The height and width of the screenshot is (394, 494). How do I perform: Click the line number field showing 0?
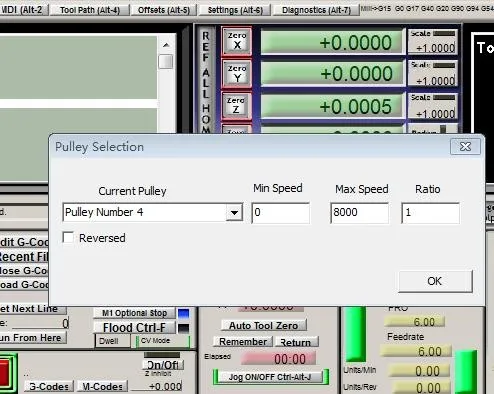[x=41, y=323]
